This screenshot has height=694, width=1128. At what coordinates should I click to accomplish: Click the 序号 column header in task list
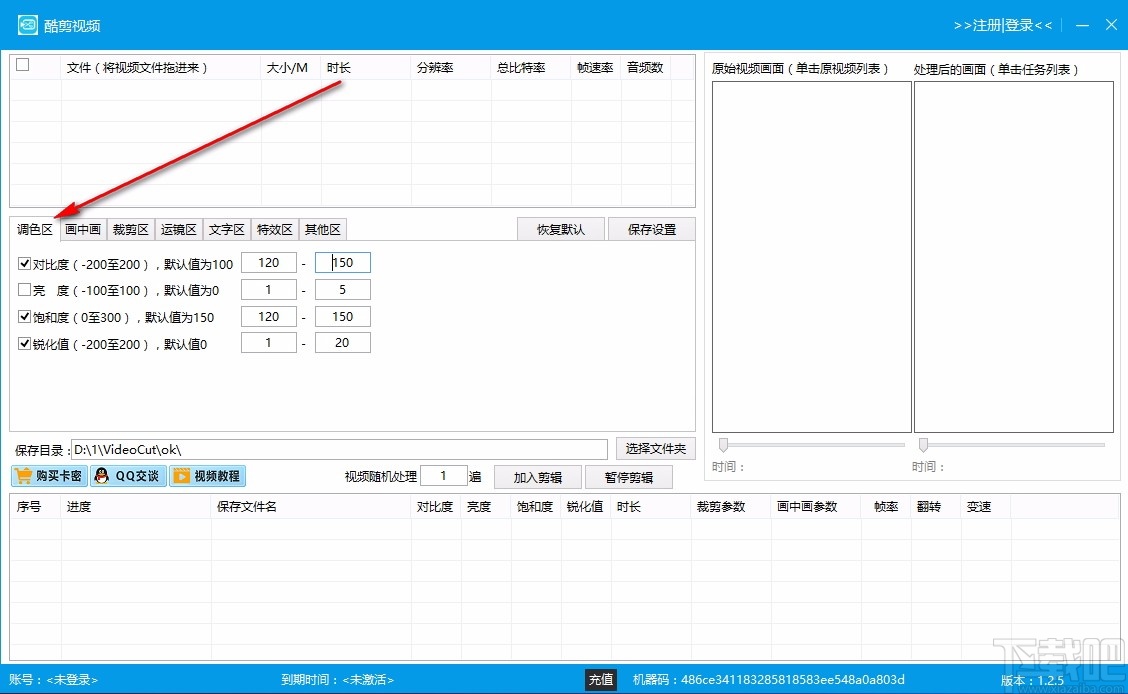[35, 507]
